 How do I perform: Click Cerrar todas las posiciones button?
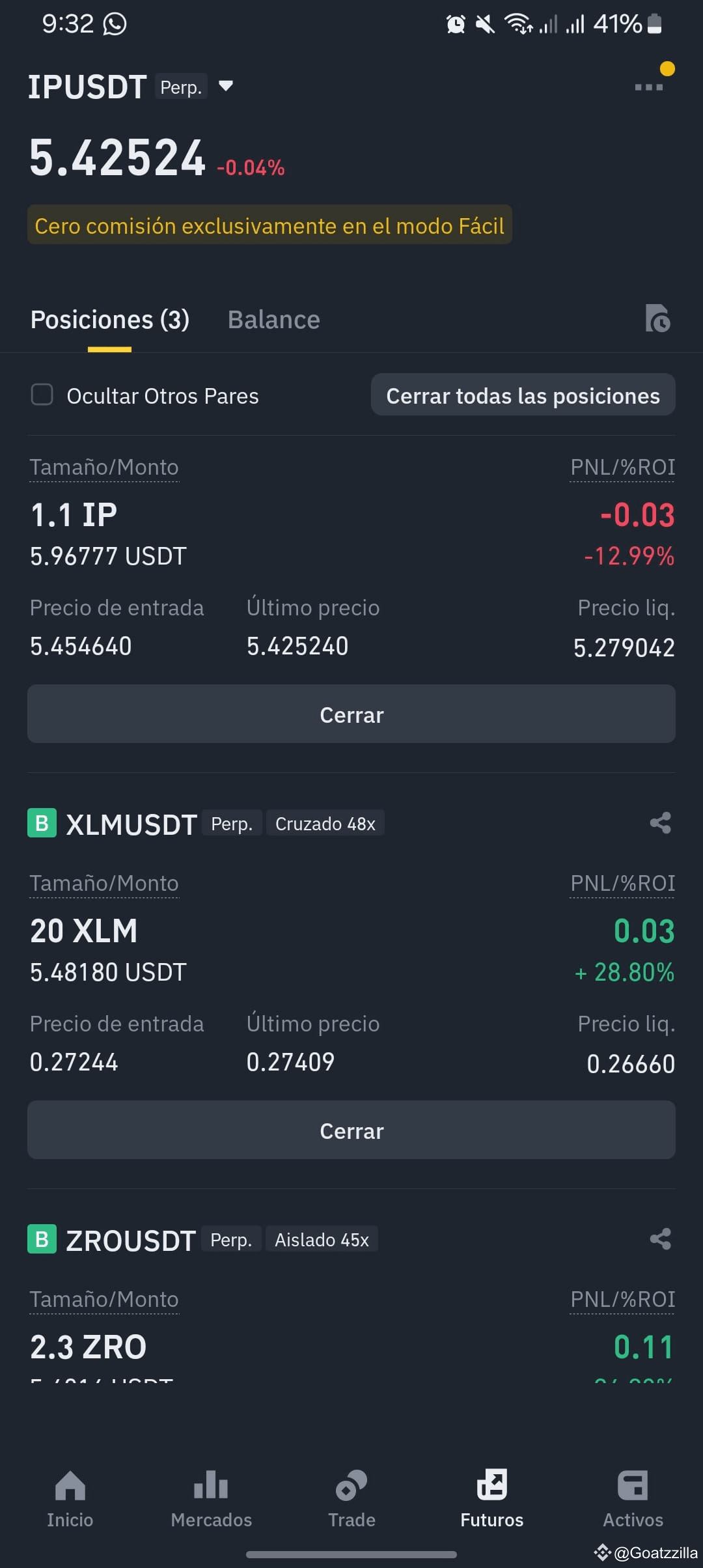523,395
